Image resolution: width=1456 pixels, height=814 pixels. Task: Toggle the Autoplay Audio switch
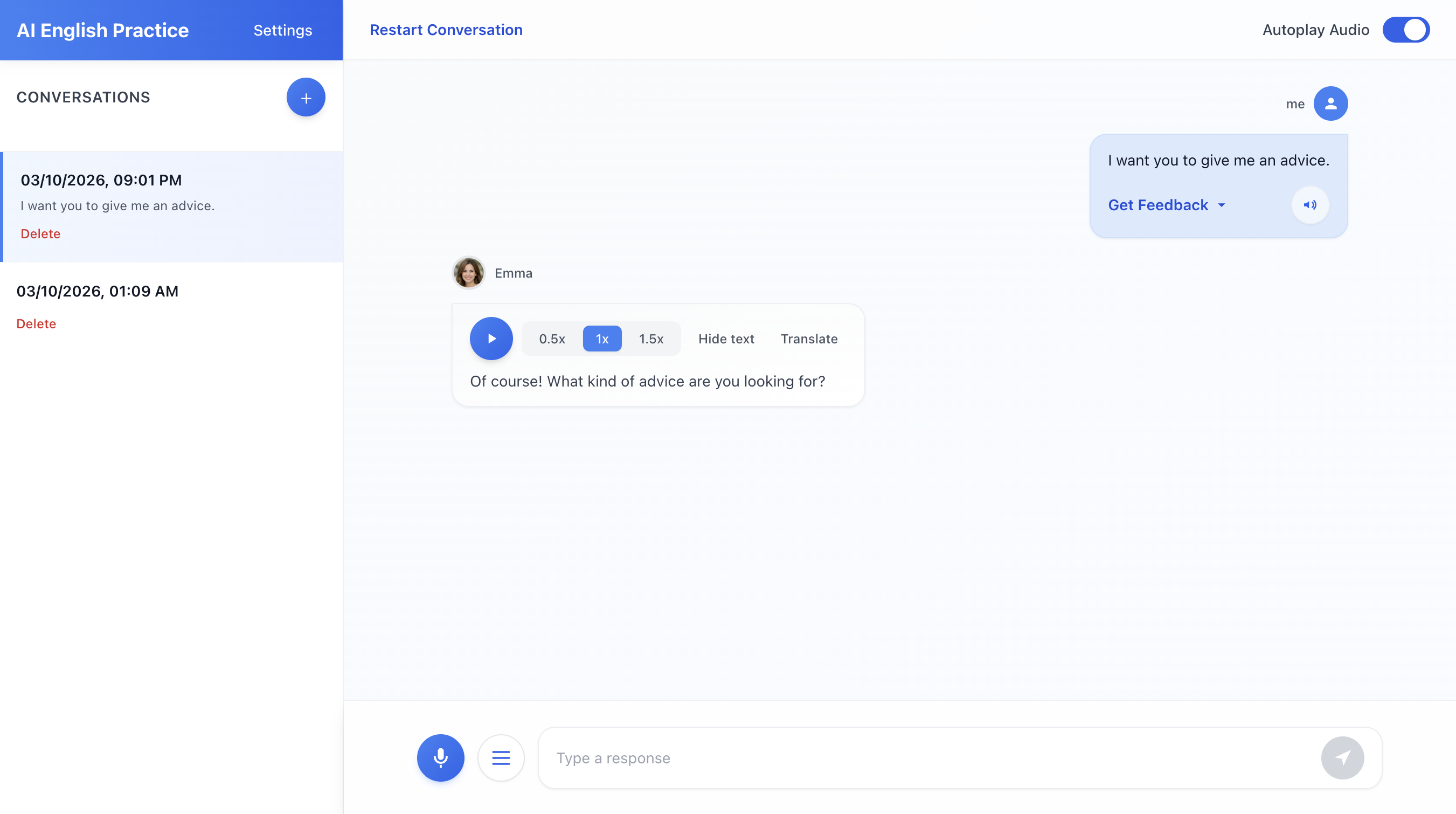(x=1406, y=30)
